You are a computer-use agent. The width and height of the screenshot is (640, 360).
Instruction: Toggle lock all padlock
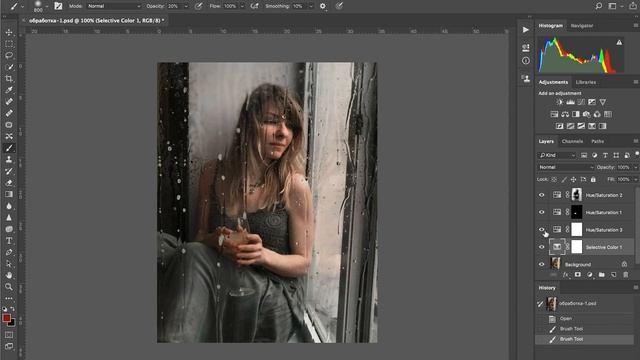(593, 180)
